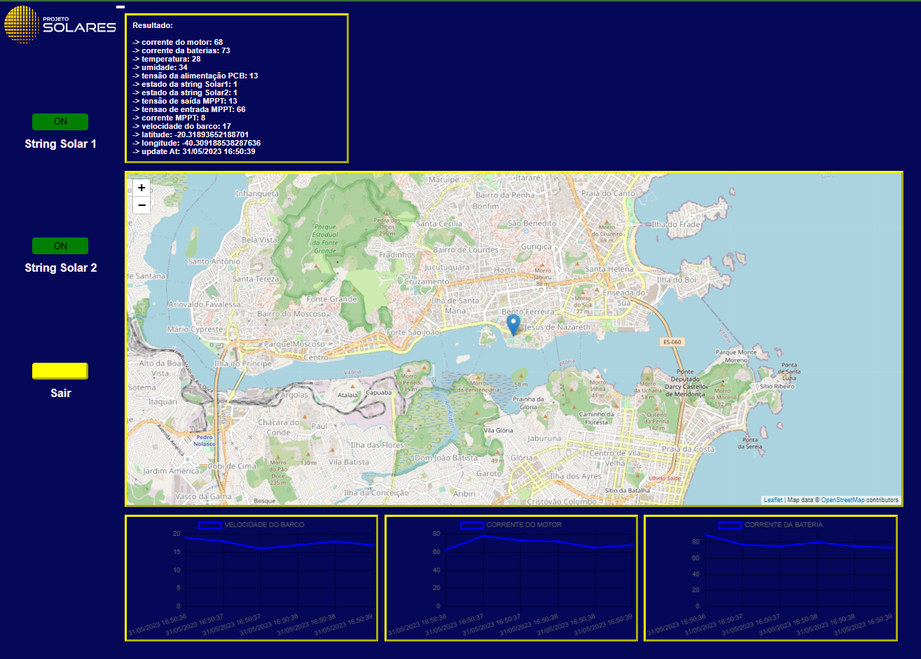Image resolution: width=921 pixels, height=659 pixels.
Task: Click 'Jardim América' map label
Action: coord(171,471)
